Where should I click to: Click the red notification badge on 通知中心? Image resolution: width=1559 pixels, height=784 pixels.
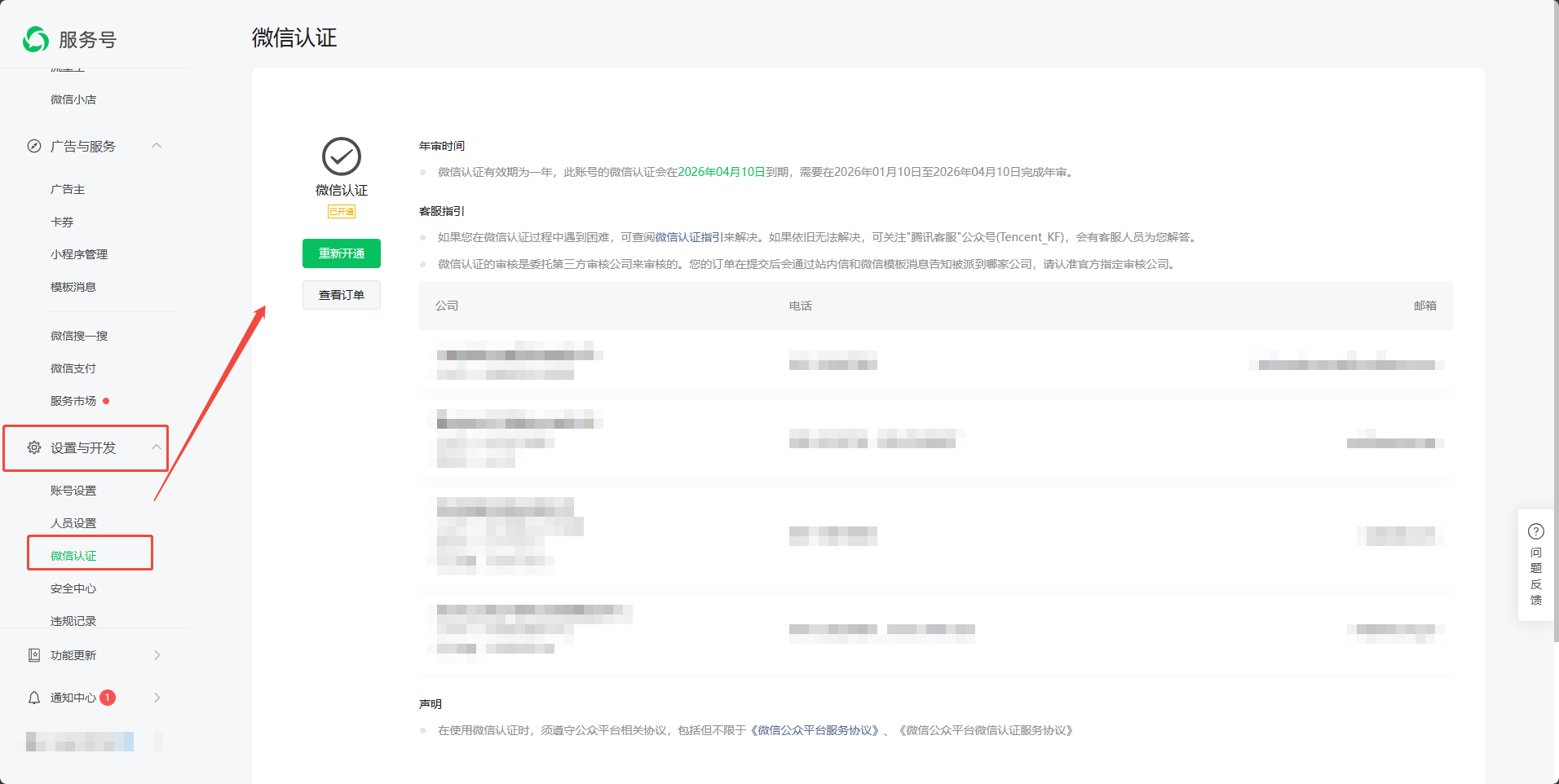pyautogui.click(x=108, y=698)
